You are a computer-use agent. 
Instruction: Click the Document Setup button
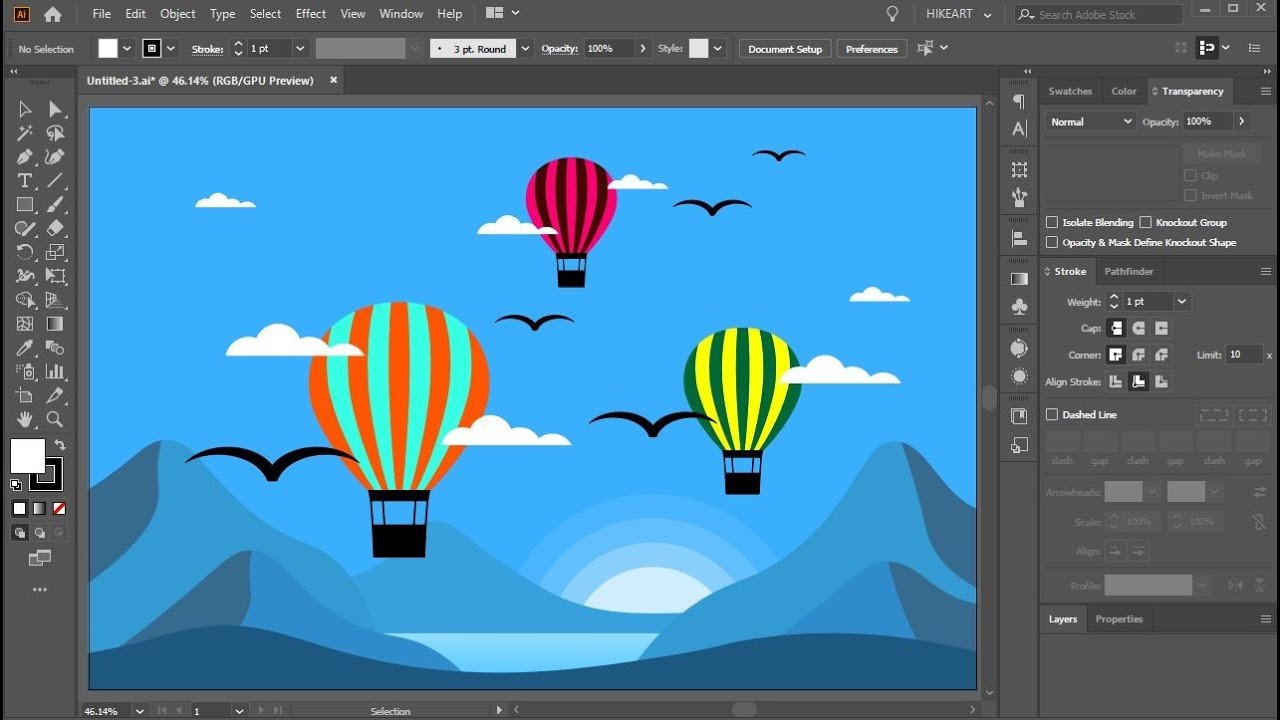tap(785, 49)
